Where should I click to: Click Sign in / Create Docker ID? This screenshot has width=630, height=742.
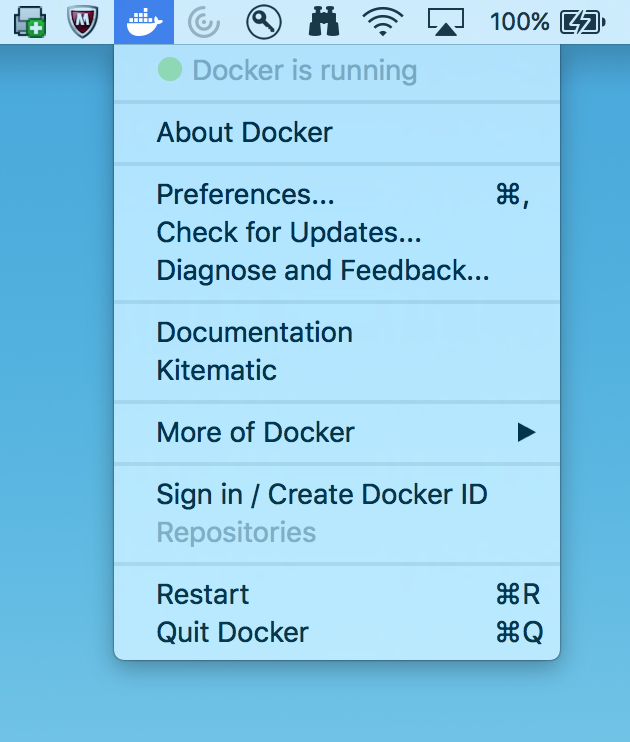tap(322, 494)
